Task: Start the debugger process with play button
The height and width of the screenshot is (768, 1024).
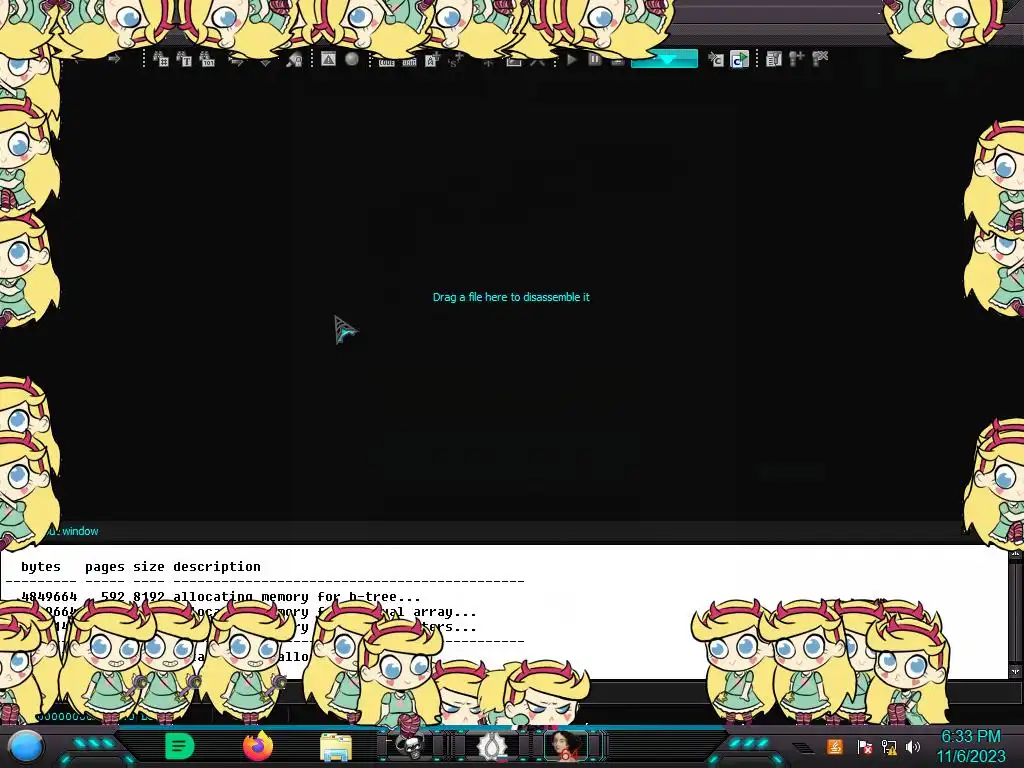Action: [x=571, y=59]
